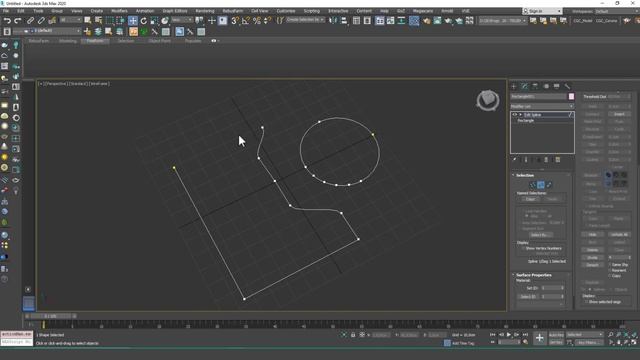Open reference coordinate system View dropdown

tap(182, 20)
